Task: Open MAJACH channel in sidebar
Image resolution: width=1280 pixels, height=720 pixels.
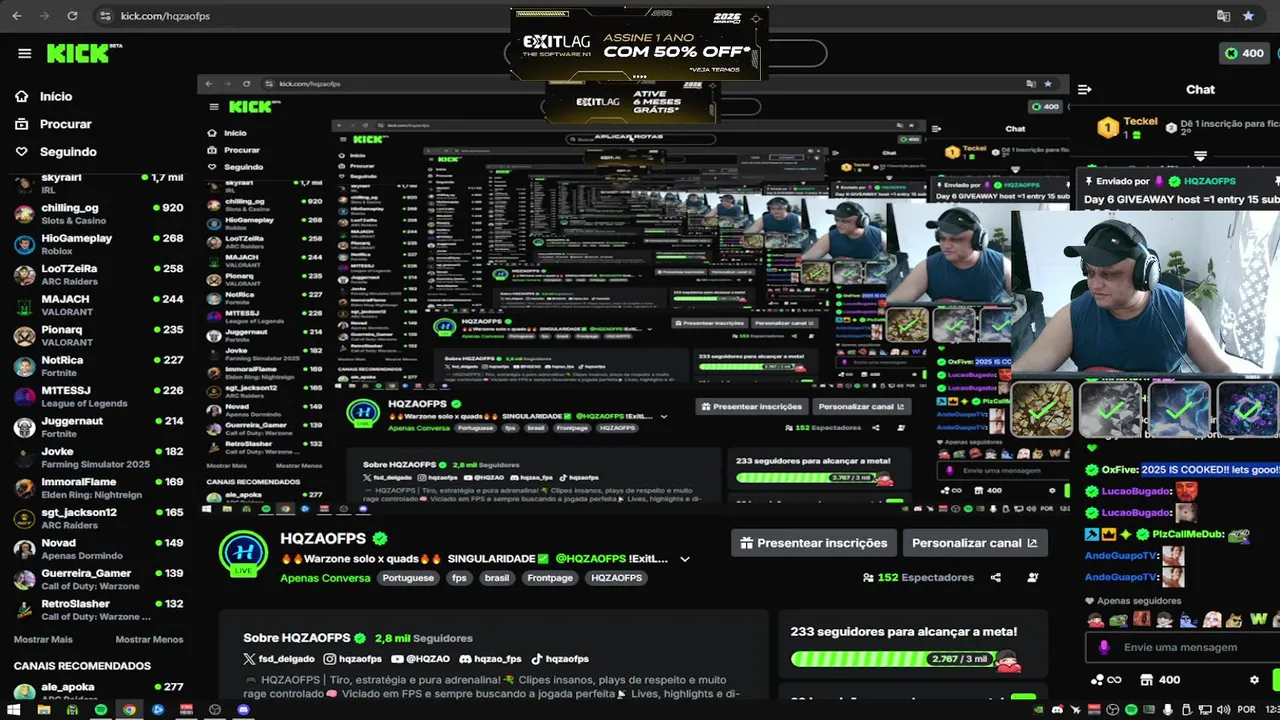Action: 98,305
